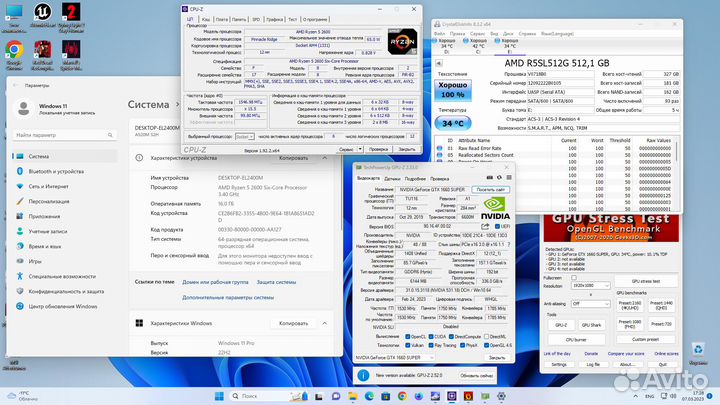Toggle the Ray Tracing checkbox in GPU-Z

click(x=431, y=345)
